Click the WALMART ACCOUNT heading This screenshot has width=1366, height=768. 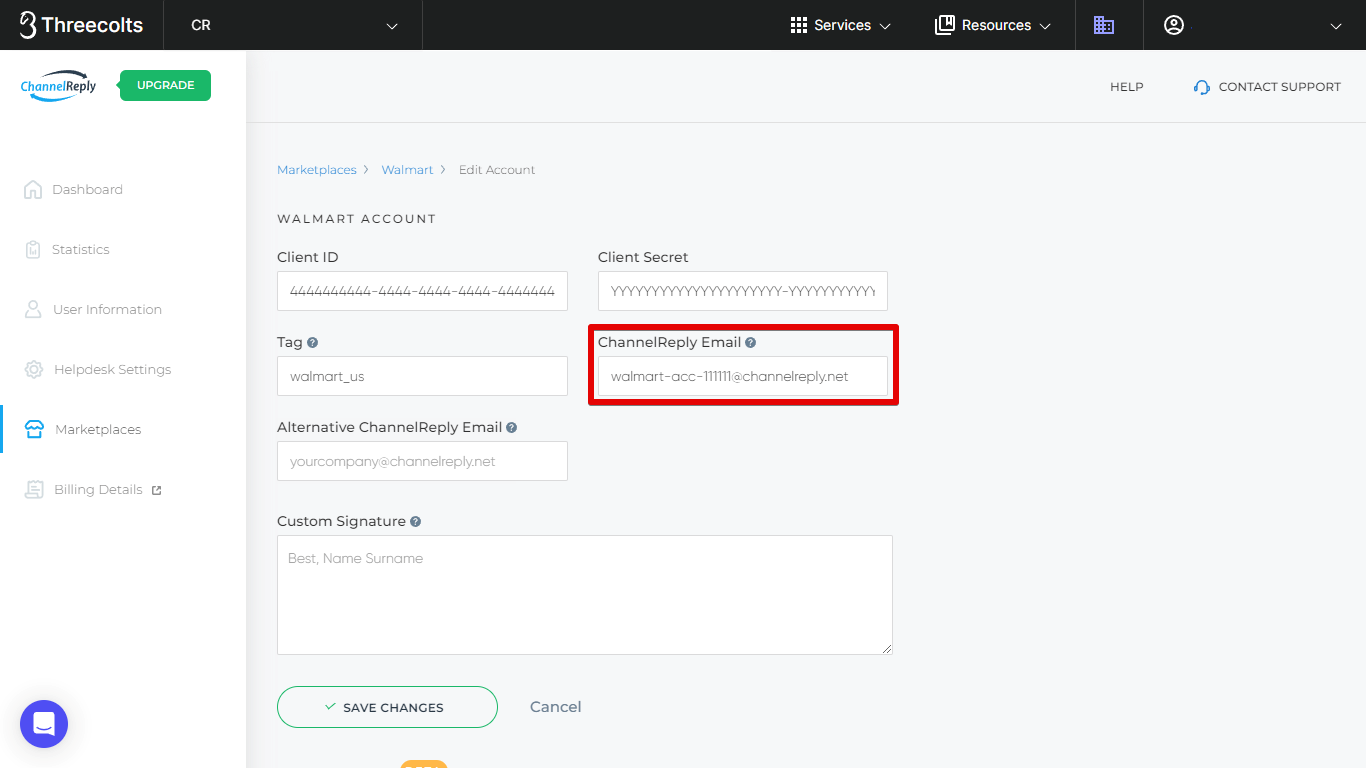pos(356,218)
